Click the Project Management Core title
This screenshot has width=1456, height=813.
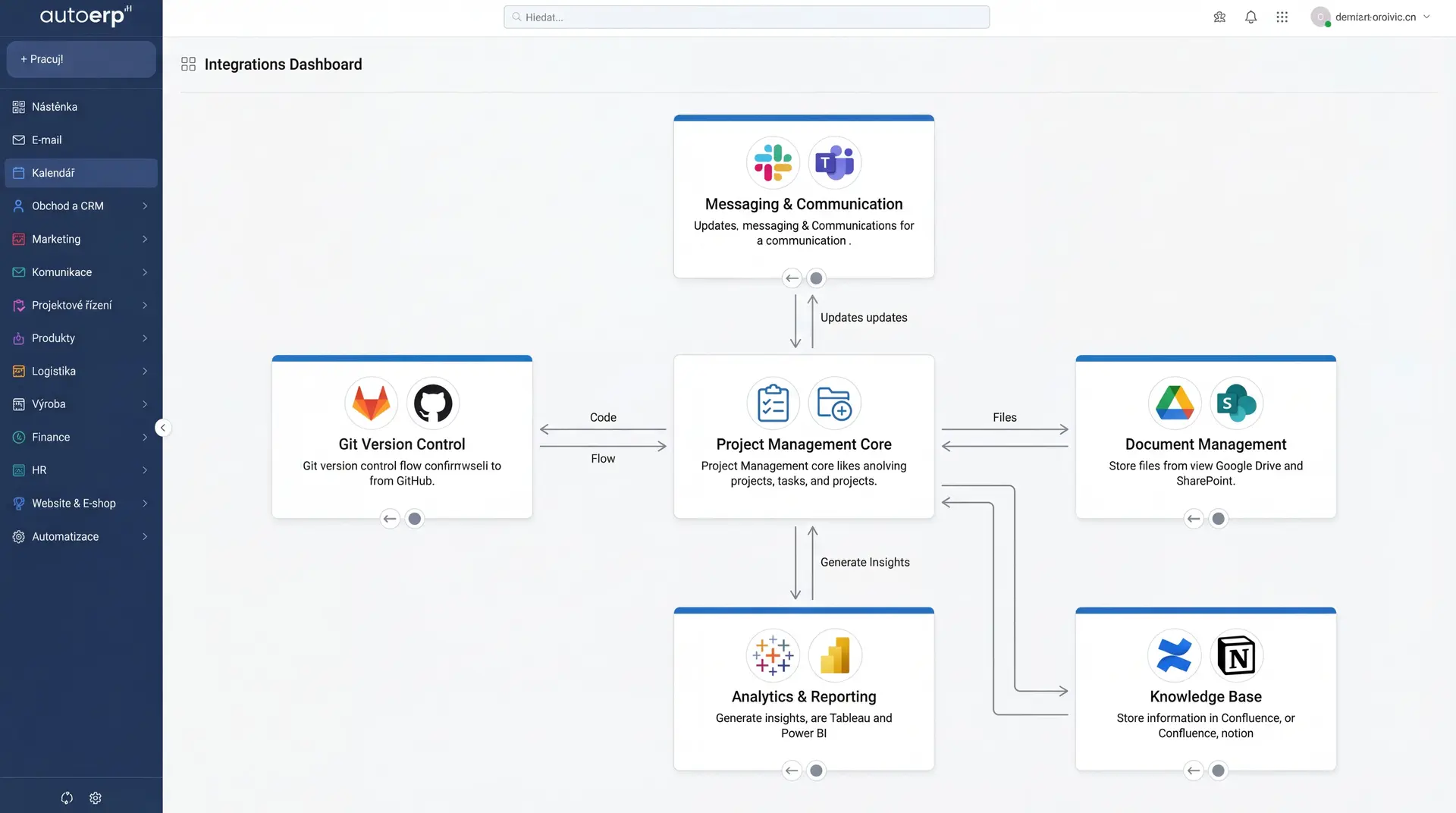click(x=804, y=444)
